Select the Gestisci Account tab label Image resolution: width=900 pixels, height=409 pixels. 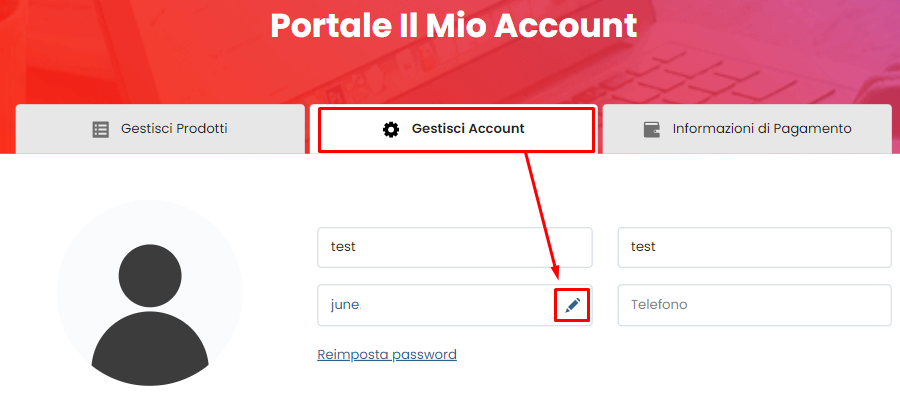(x=468, y=128)
